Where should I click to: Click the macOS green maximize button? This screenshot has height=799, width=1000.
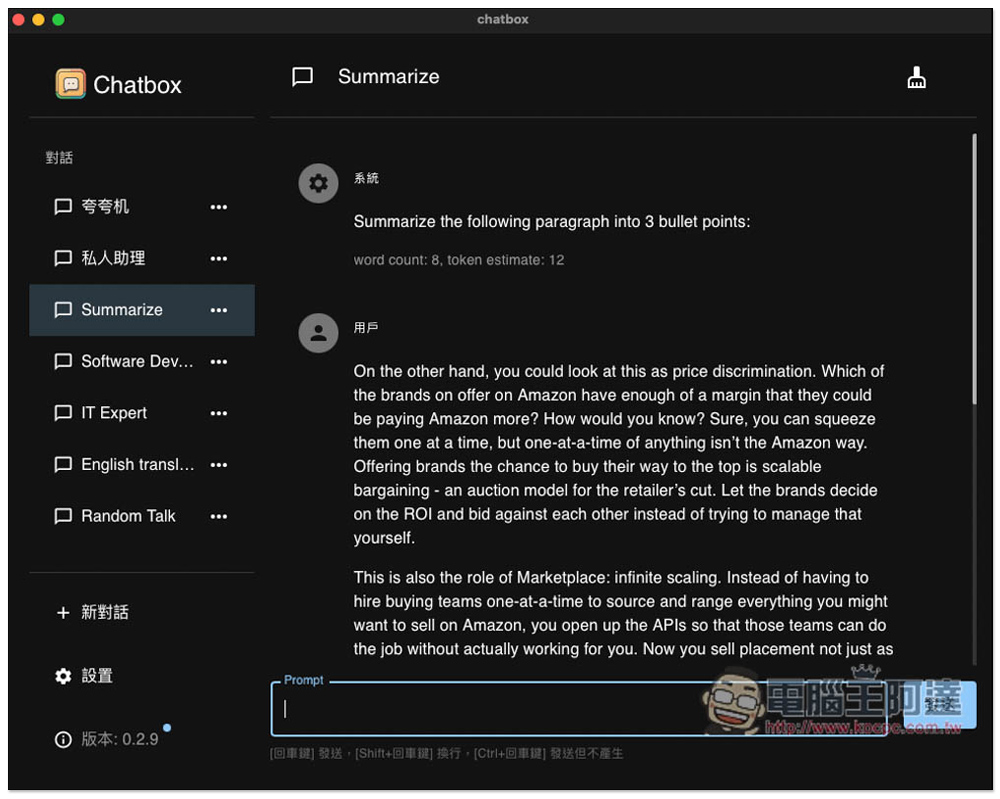[58, 19]
